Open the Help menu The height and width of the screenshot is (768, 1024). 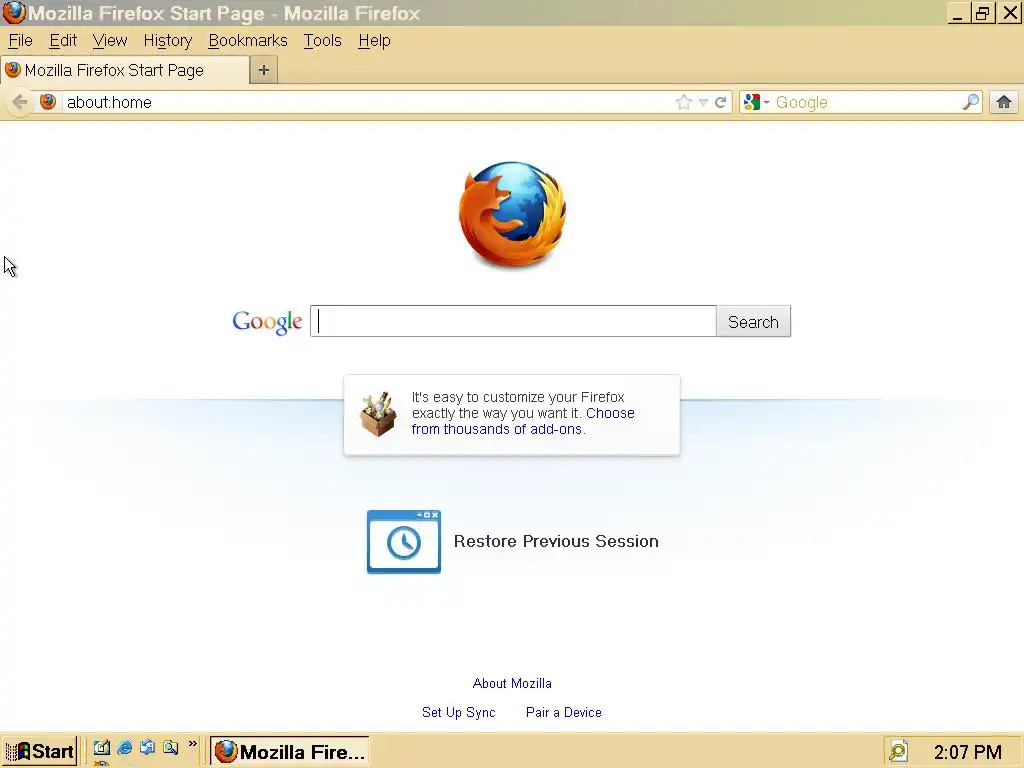(374, 40)
